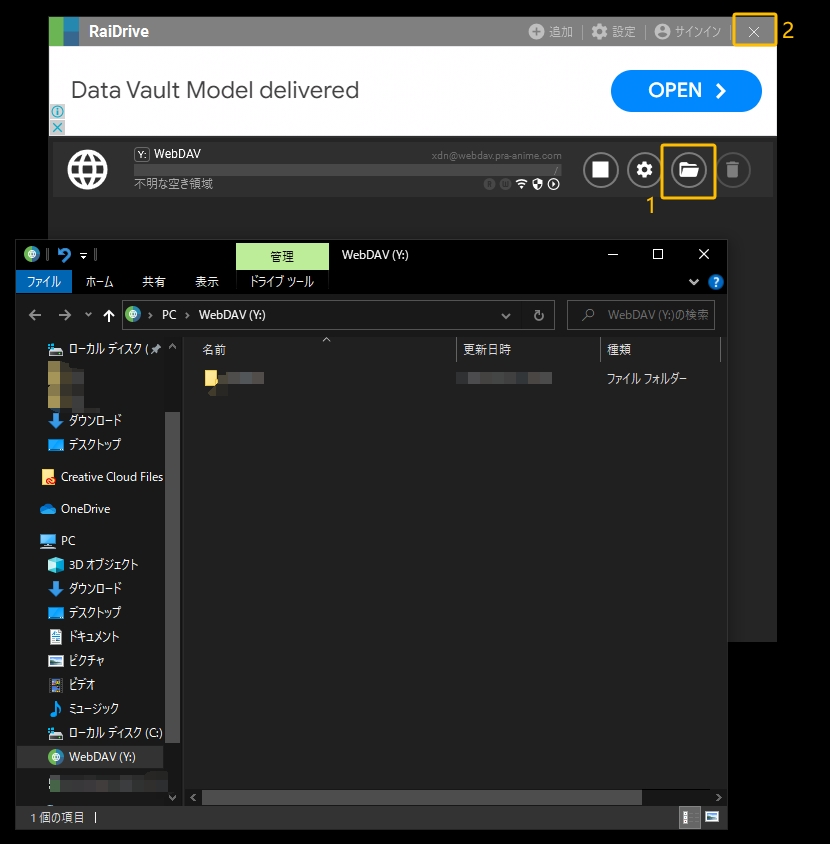Expand the Explorer ribbon chevron
830x844 pixels.
pos(695,282)
